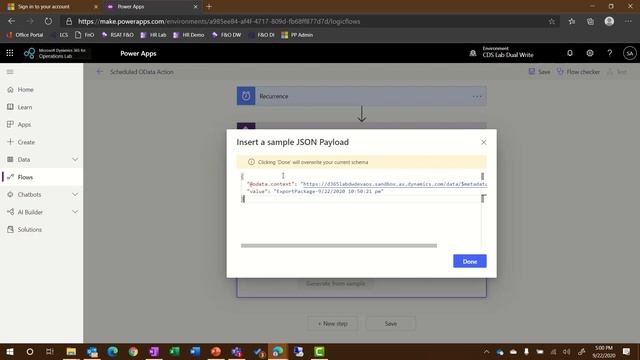Image resolution: width=640 pixels, height=360 pixels.
Task: Select the Power Apps browser tab
Action: coord(152,7)
